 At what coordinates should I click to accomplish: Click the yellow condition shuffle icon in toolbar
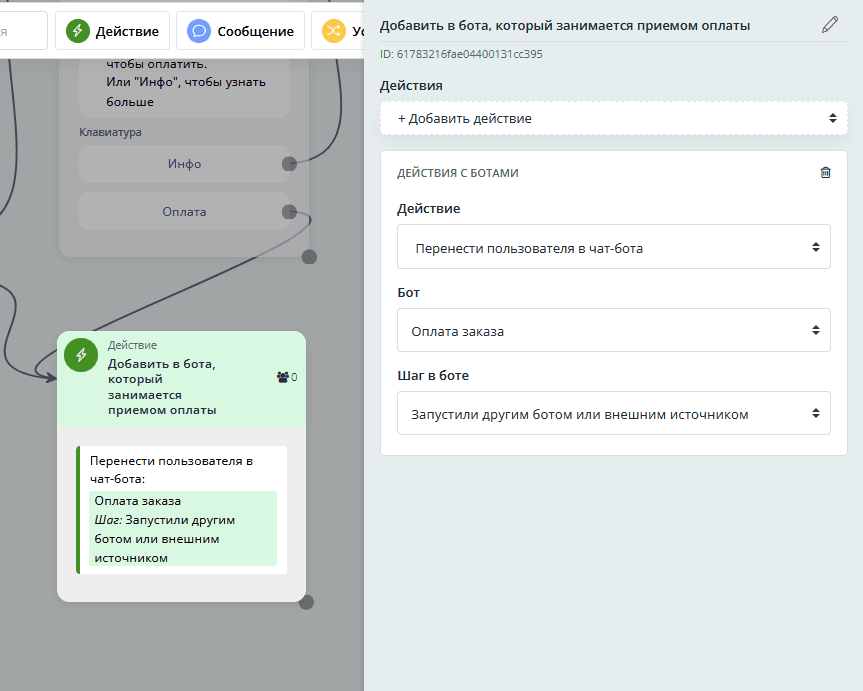pyautogui.click(x=333, y=31)
